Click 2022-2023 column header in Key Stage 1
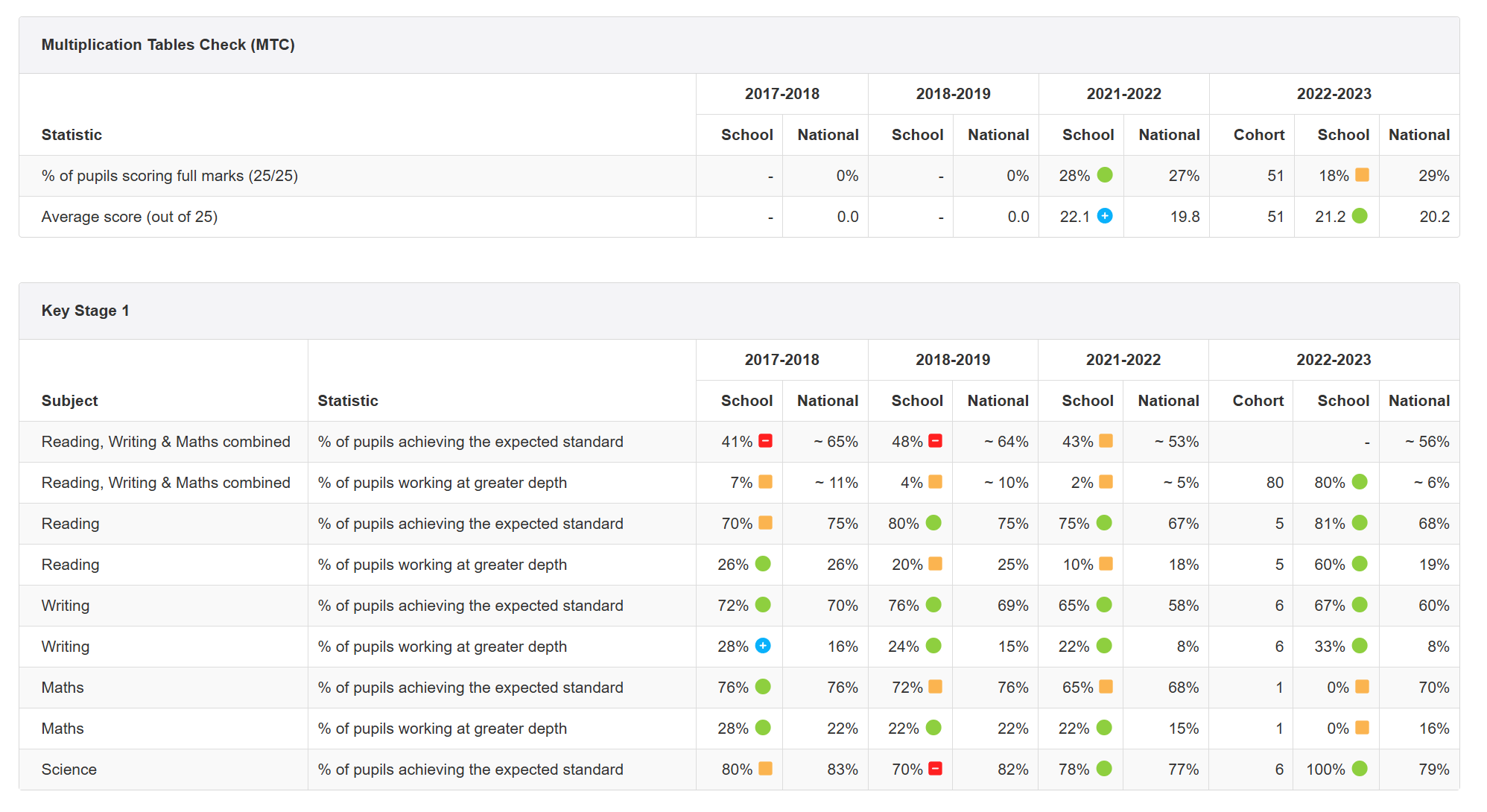 1333,360
